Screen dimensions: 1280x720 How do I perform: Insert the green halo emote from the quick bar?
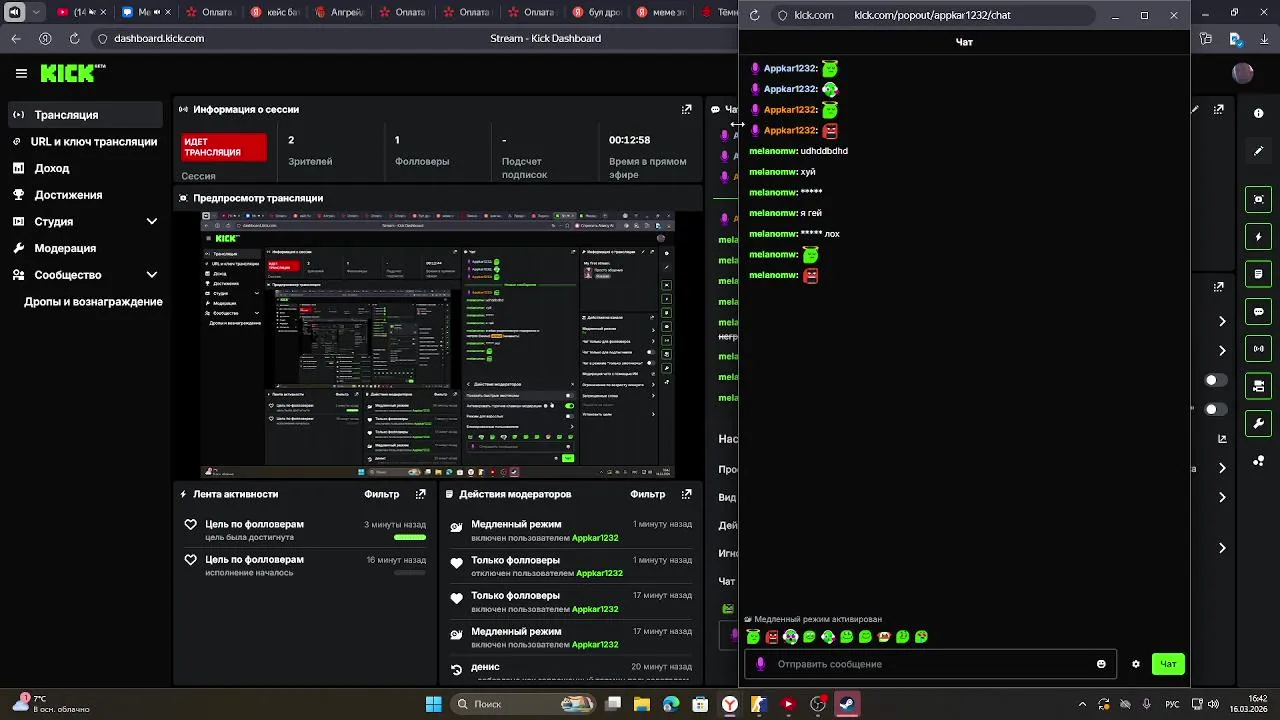753,636
